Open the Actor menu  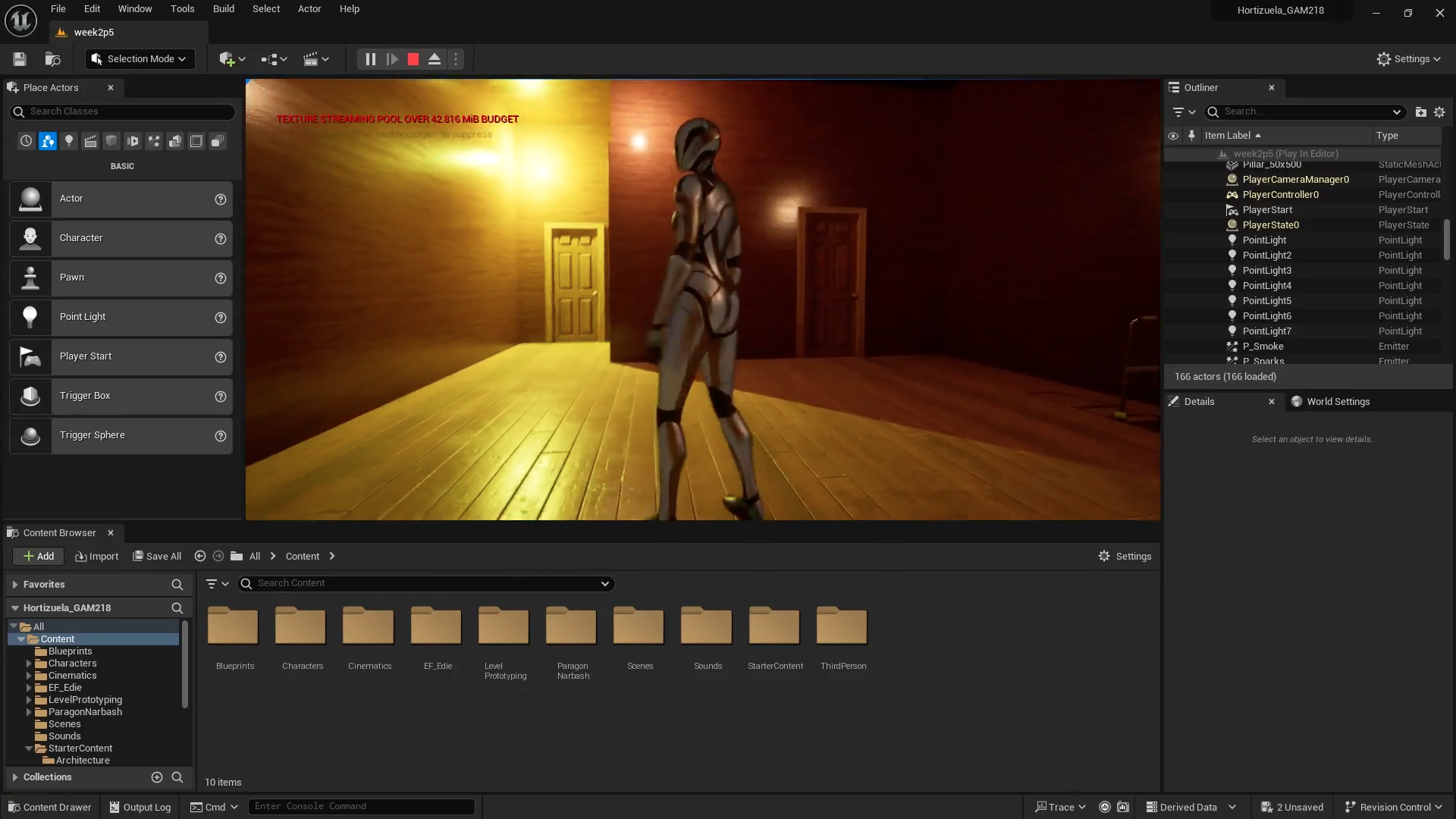pyautogui.click(x=309, y=9)
